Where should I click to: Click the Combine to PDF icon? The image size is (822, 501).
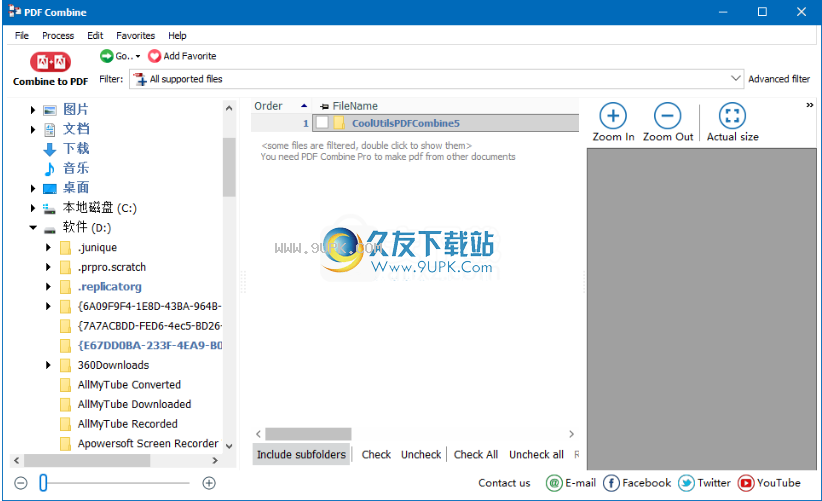click(50, 62)
